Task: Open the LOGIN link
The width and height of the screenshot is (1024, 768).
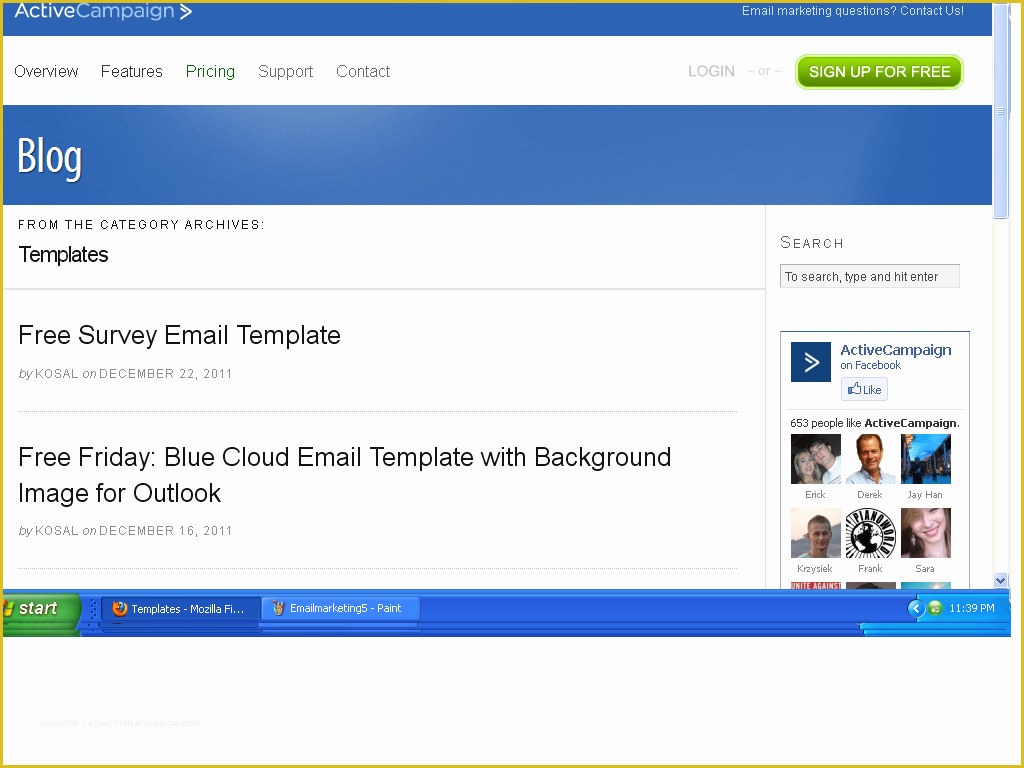Action: tap(711, 71)
